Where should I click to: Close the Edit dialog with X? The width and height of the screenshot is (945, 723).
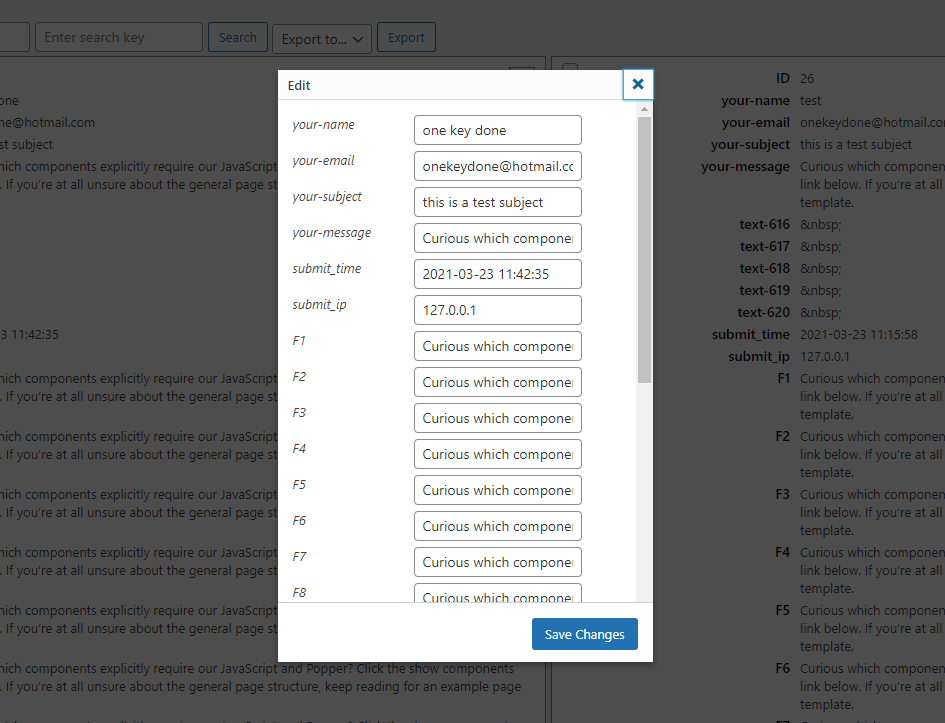(638, 84)
